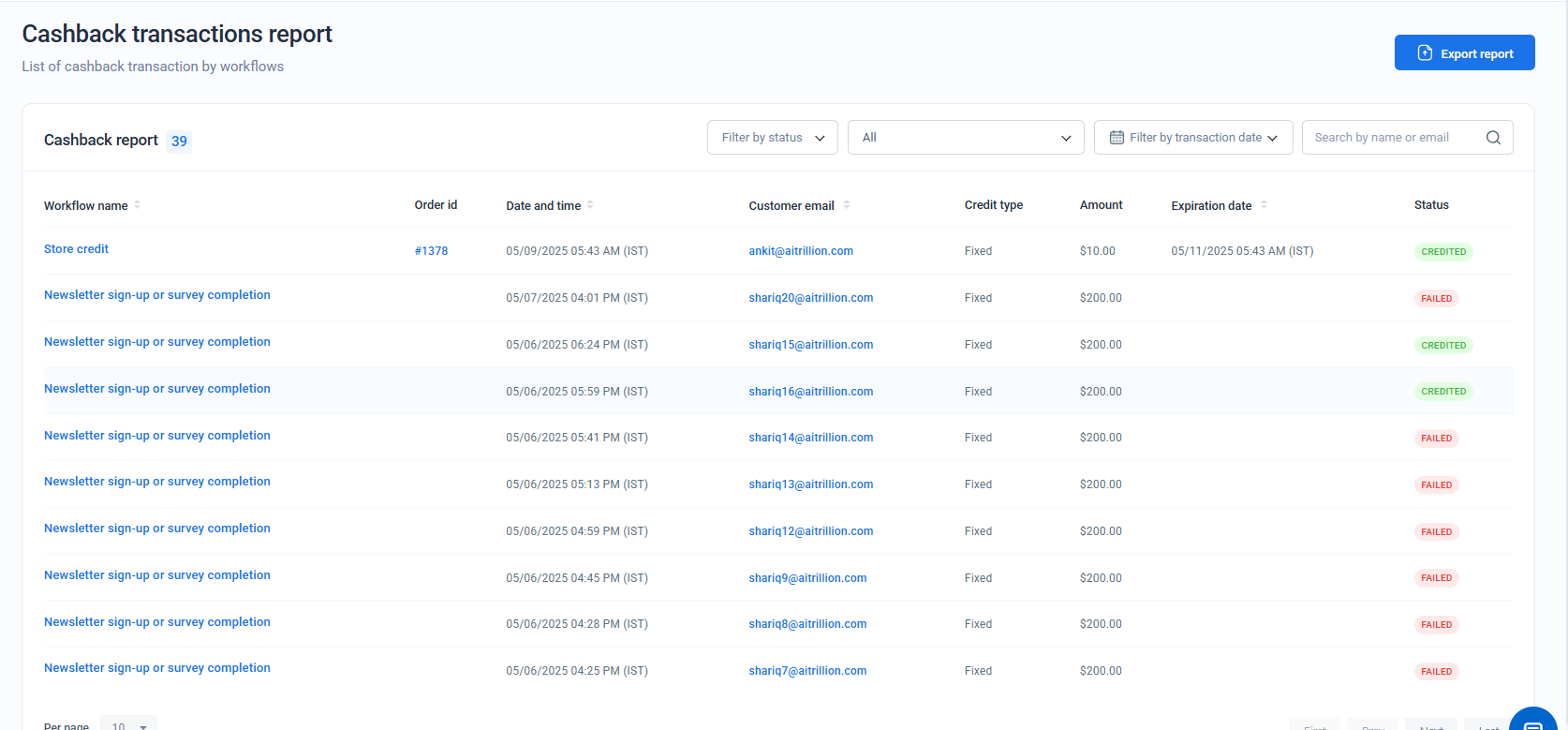The image size is (1568, 730).
Task: Click CREDITED badge in shariq16 row
Action: [x=1443, y=391]
